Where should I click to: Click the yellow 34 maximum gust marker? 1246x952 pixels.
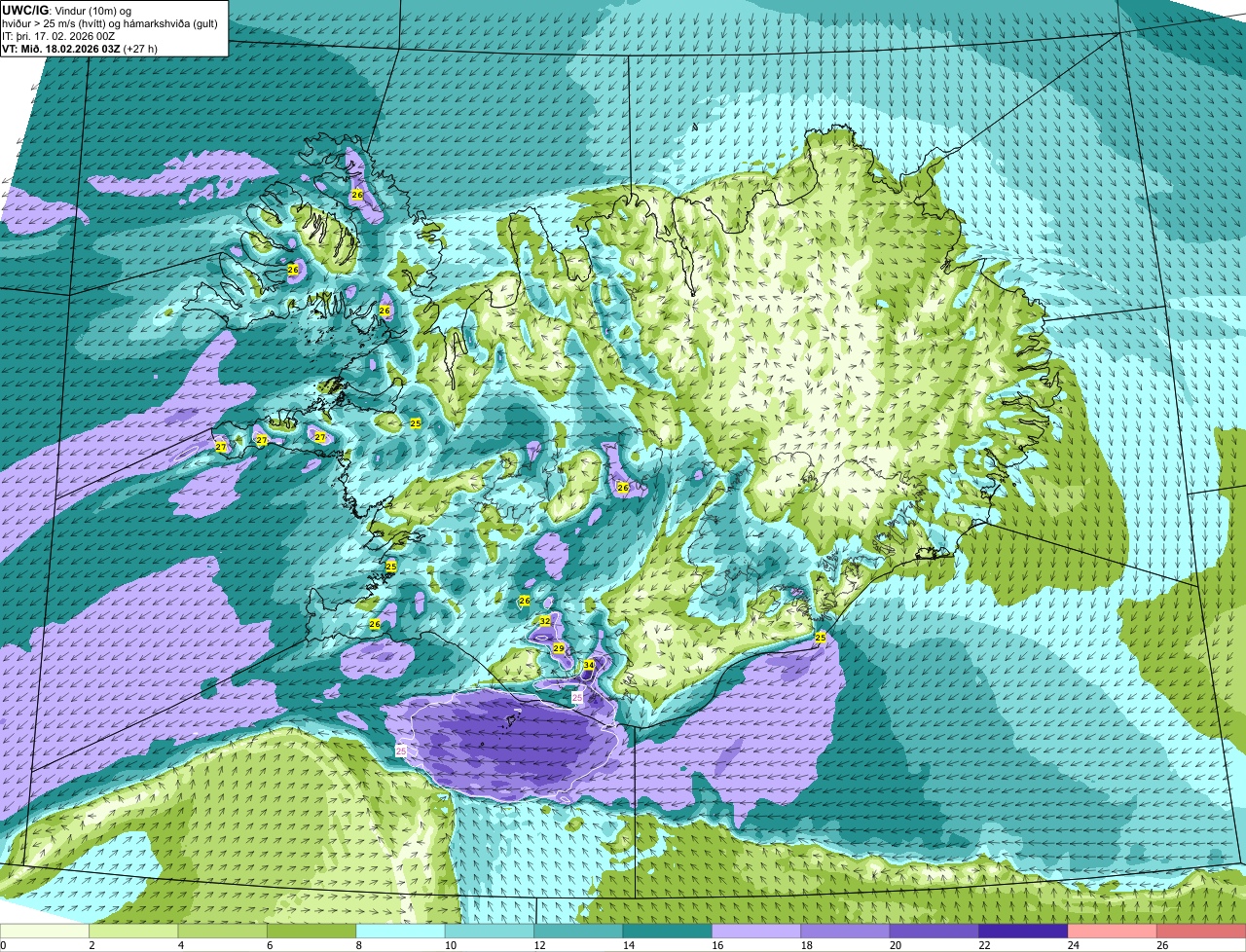pyautogui.click(x=588, y=665)
